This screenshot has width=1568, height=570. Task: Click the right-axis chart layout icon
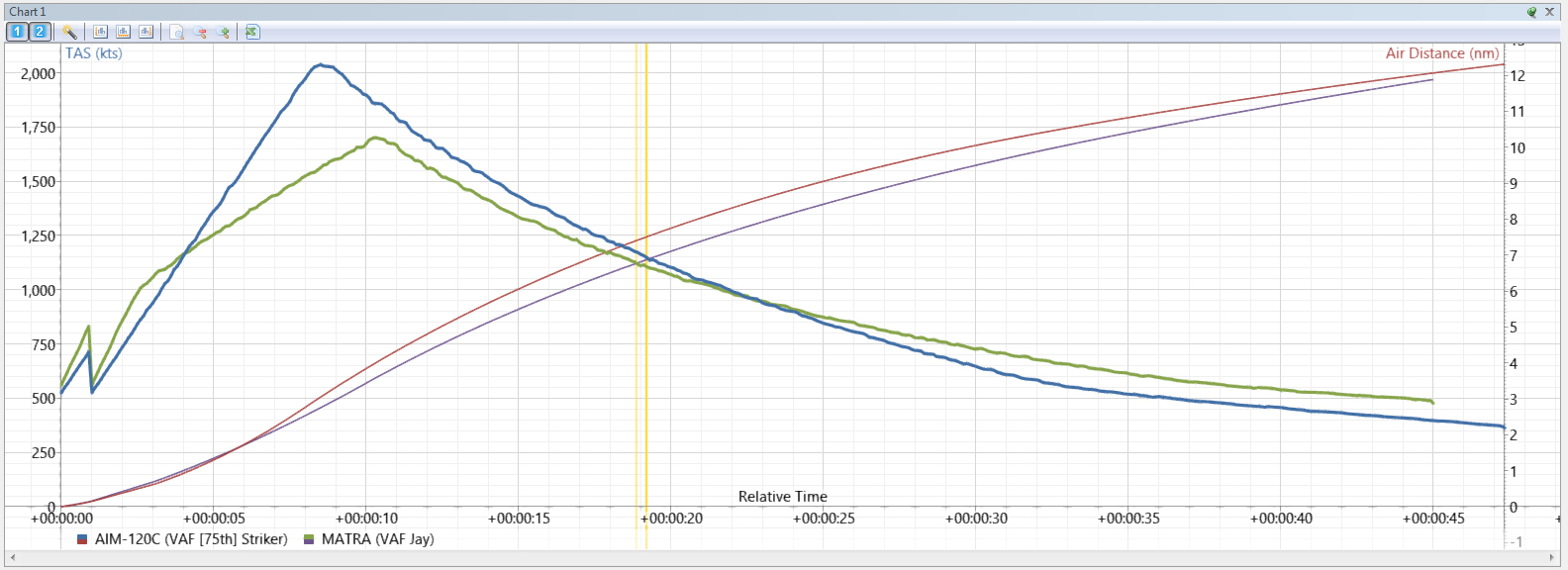coord(146,32)
